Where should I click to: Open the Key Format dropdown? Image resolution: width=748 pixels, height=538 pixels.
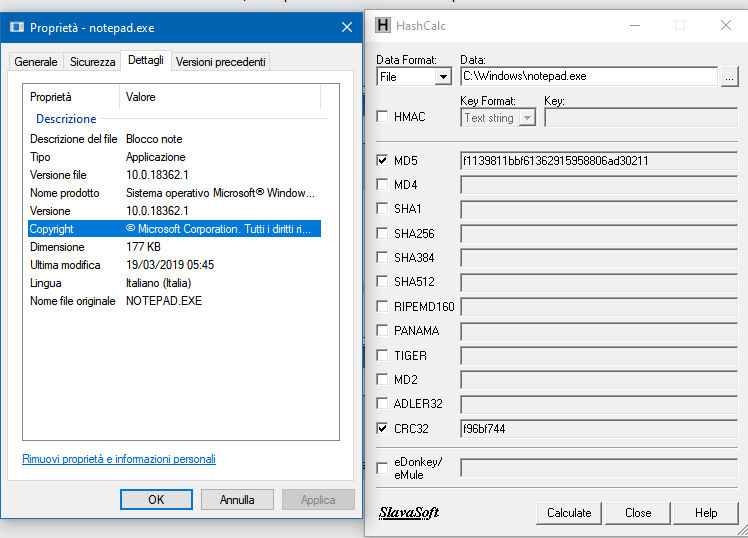(527, 118)
